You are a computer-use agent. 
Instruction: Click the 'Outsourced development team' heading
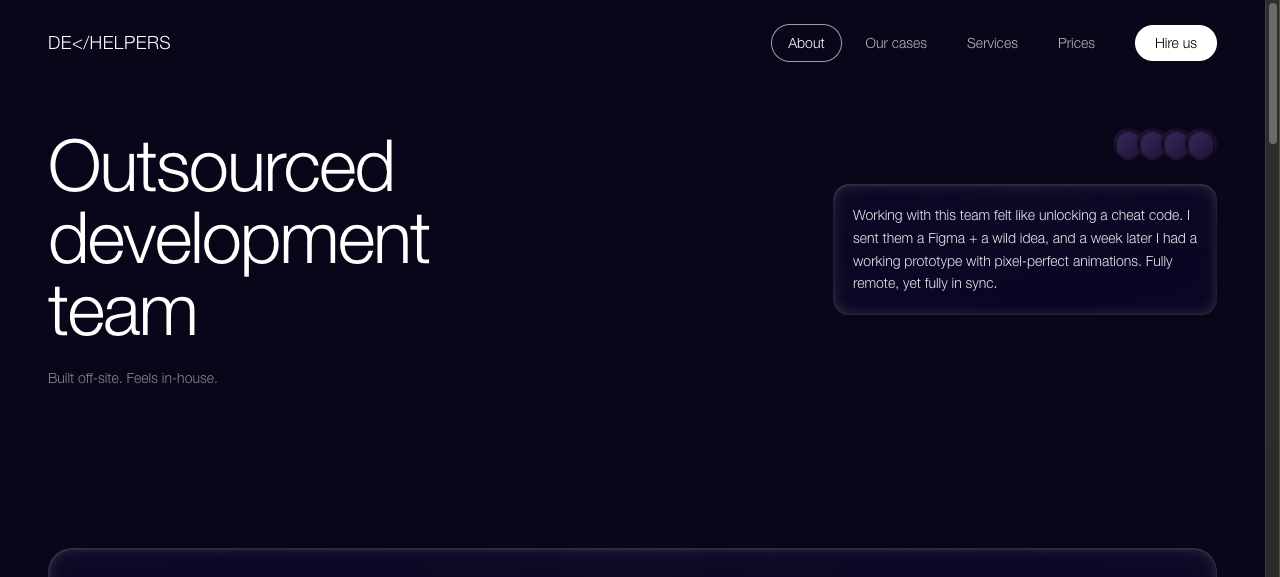pyautogui.click(x=239, y=237)
